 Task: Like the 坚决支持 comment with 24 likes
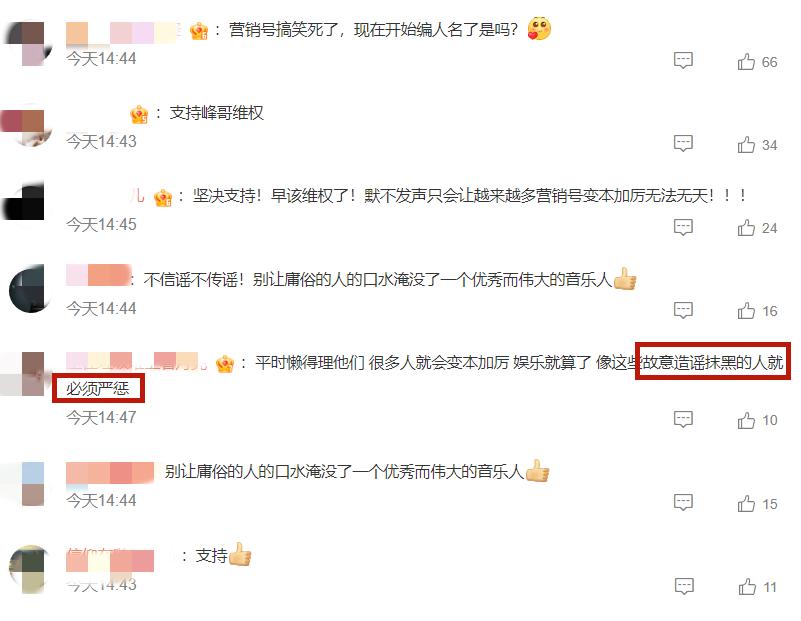[746, 227]
